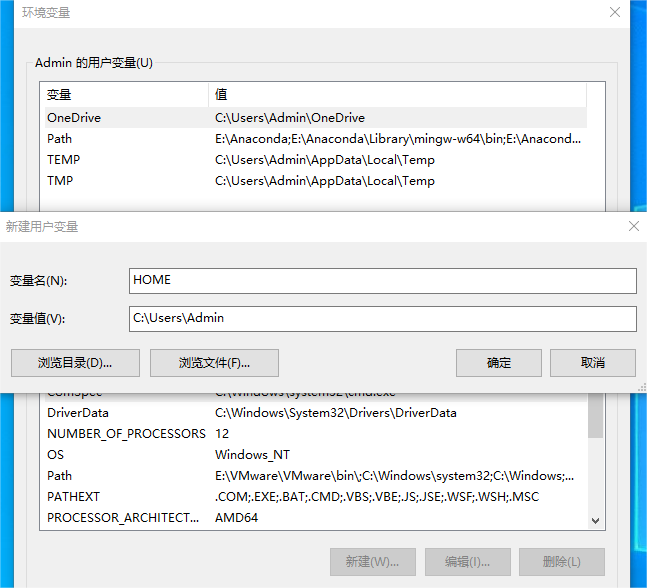Click the 浏览目录 button
Image resolution: width=647 pixels, height=588 pixels.
click(75, 362)
